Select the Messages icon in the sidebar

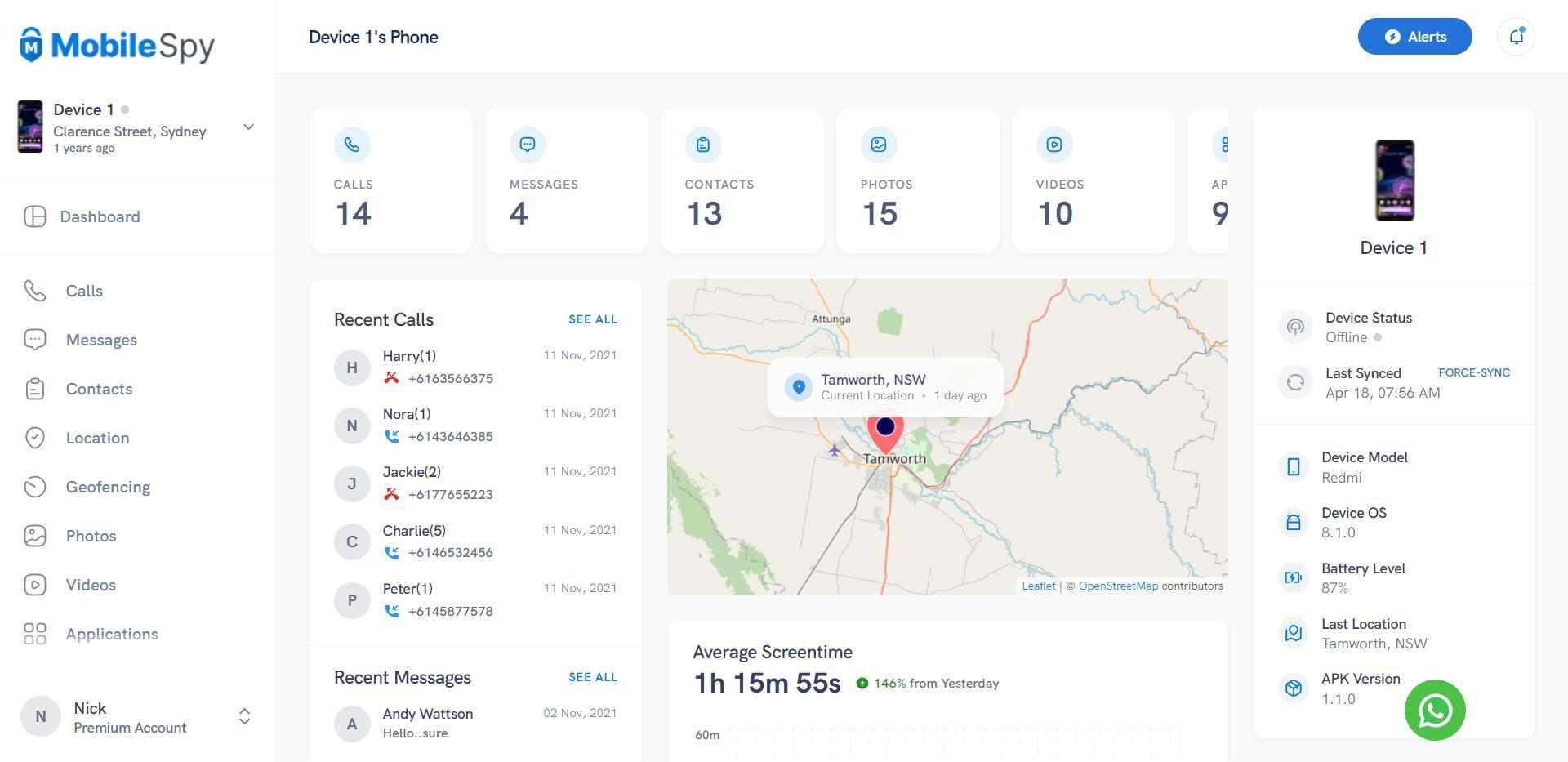point(36,340)
